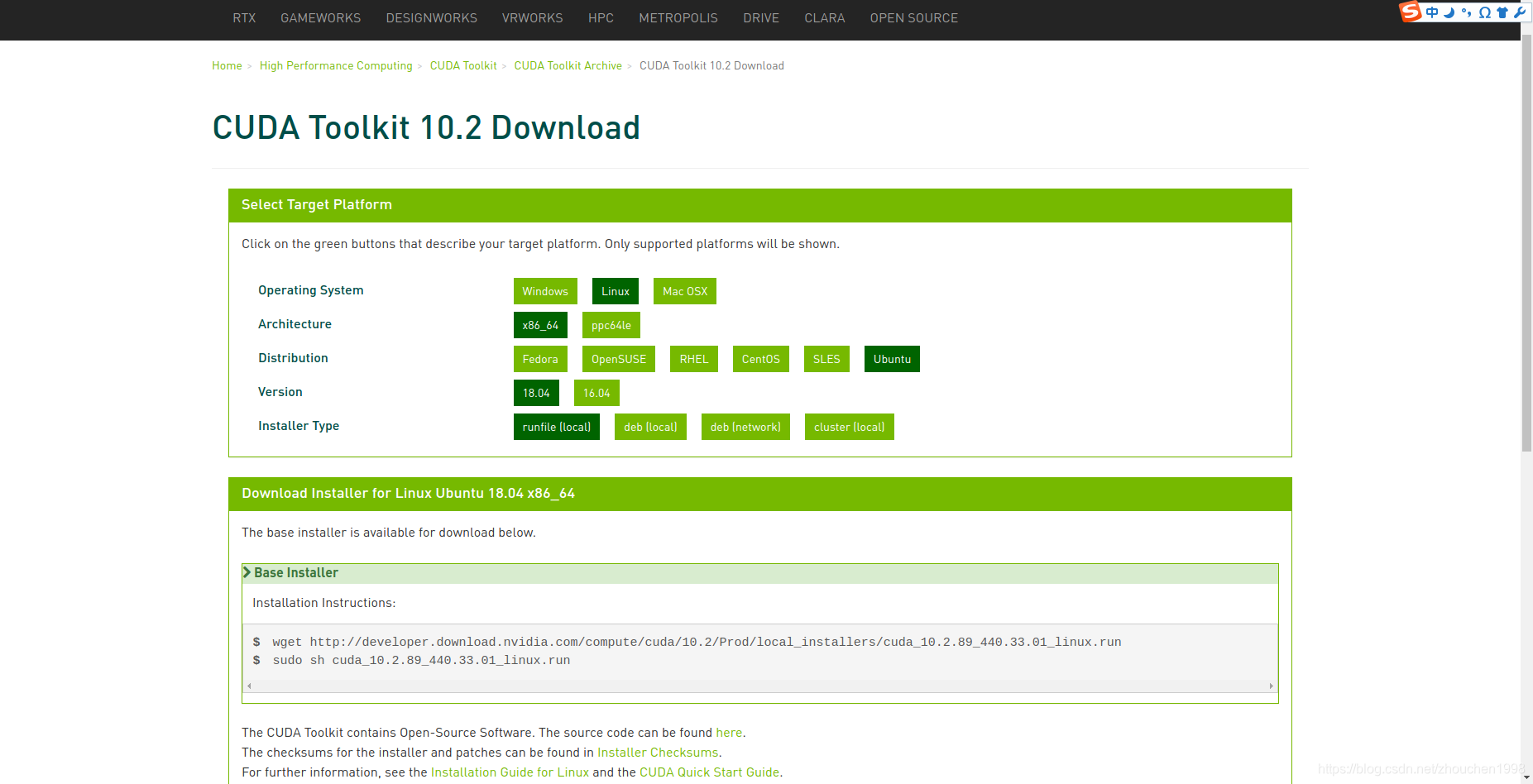The width and height of the screenshot is (1533, 784).
Task: Open the CLARA menu
Action: click(825, 18)
